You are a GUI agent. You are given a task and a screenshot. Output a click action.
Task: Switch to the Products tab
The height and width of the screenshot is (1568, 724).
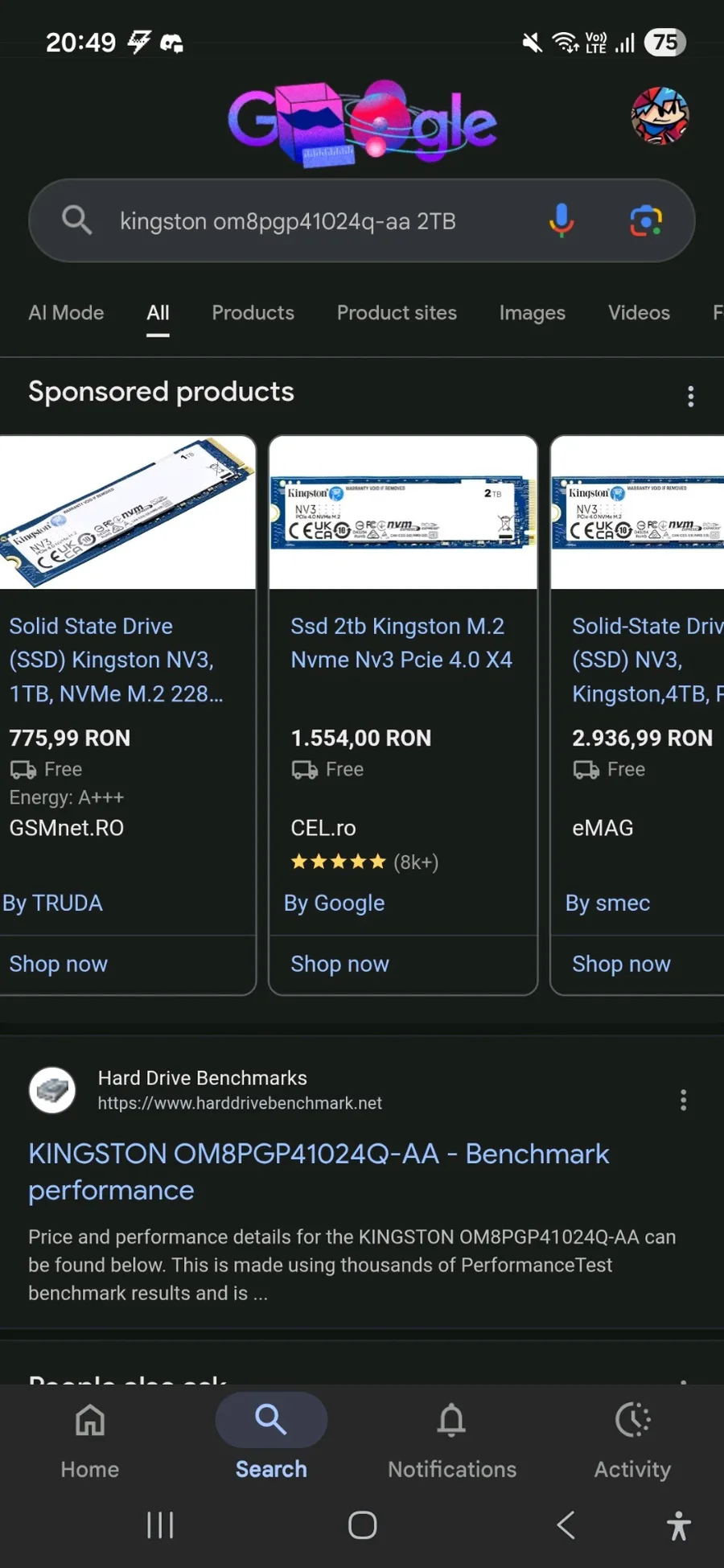click(x=253, y=313)
